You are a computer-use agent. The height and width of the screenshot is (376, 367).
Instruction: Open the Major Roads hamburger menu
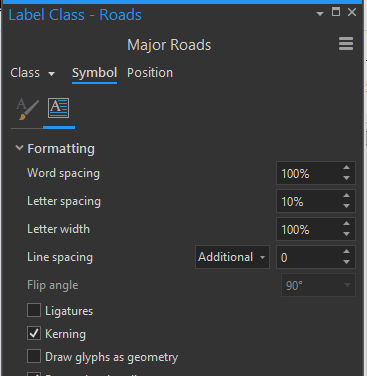click(346, 44)
